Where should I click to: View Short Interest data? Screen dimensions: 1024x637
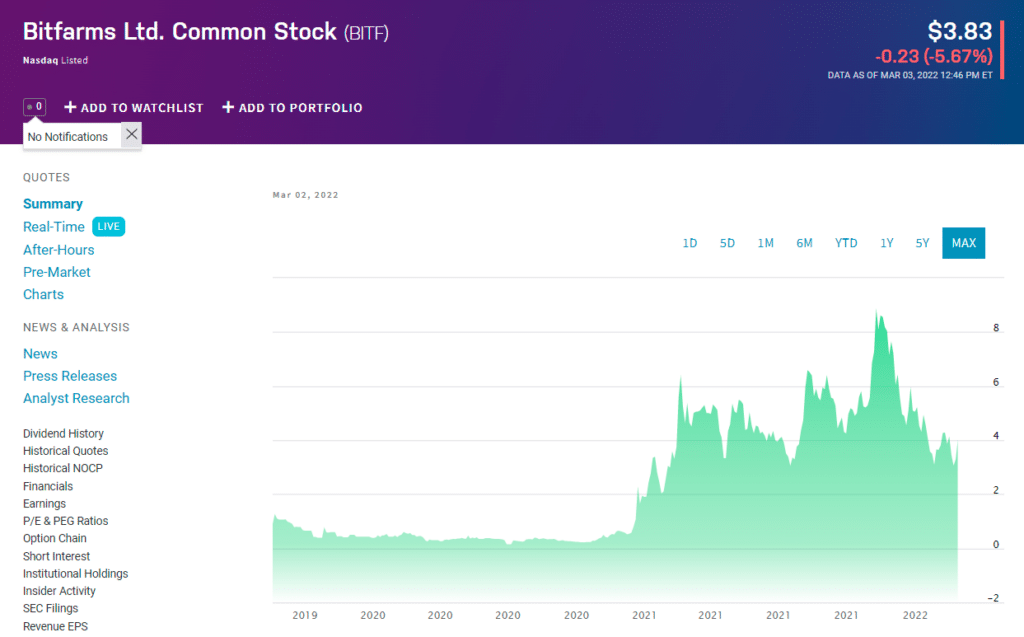point(56,556)
